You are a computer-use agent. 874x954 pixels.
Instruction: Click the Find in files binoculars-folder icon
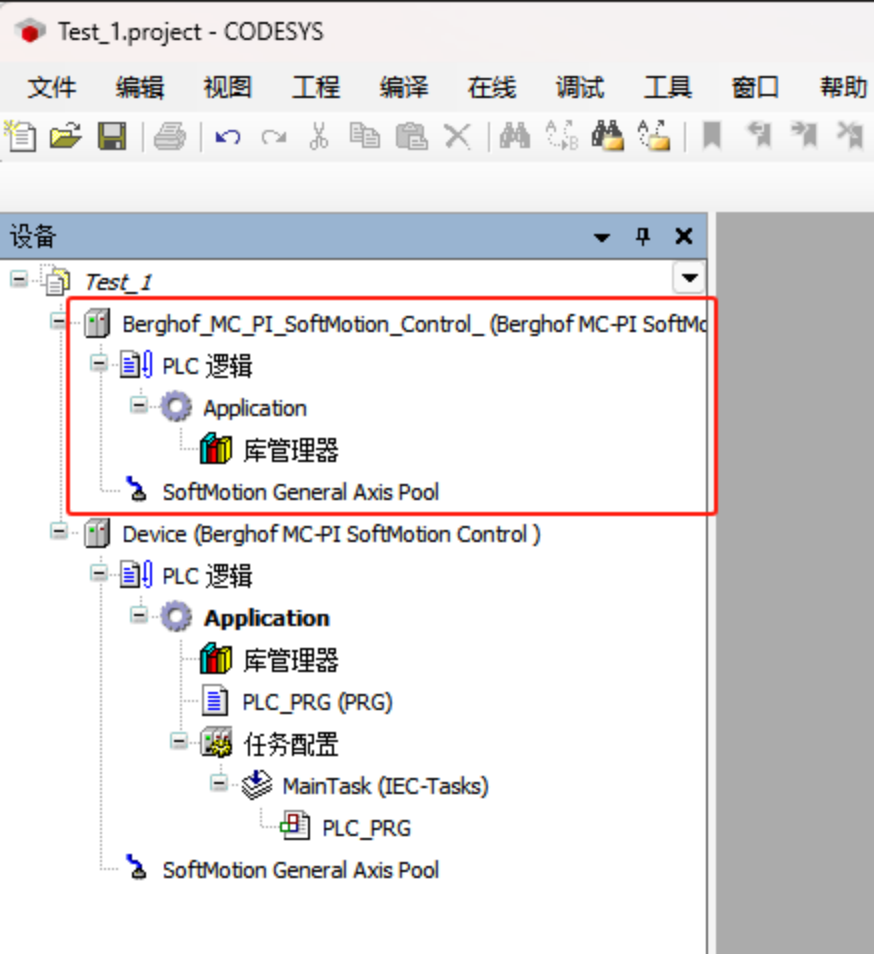(608, 135)
